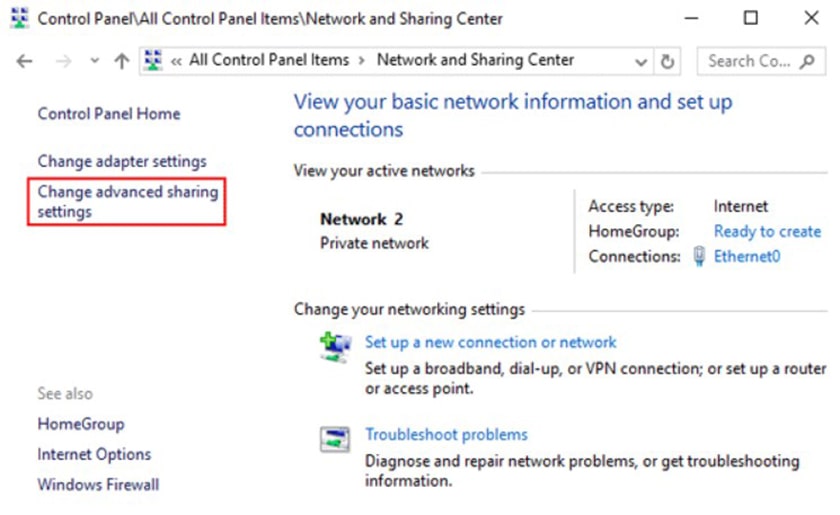Click the network setup wizard icon

click(334, 345)
